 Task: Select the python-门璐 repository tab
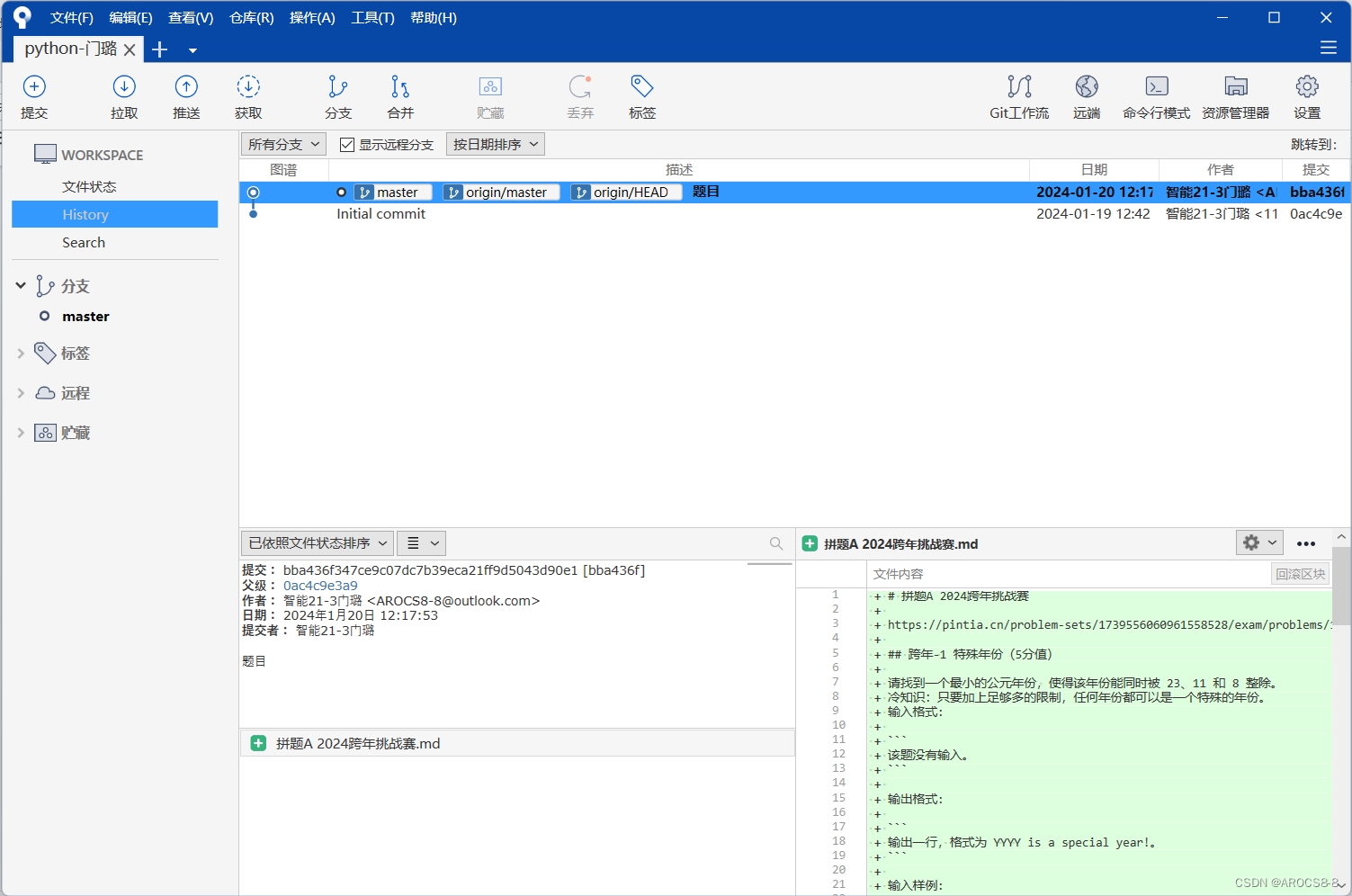[x=70, y=49]
